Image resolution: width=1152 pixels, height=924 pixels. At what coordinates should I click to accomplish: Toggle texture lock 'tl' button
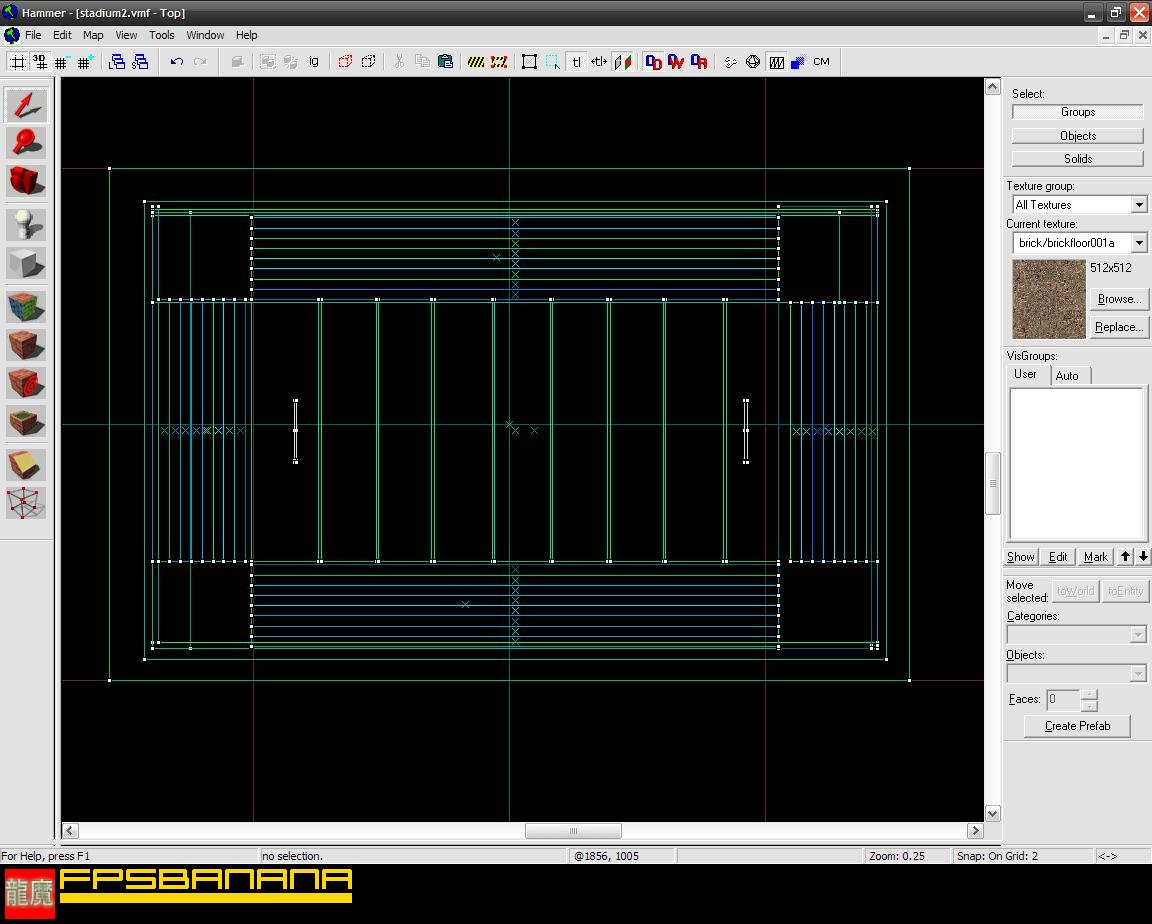click(x=576, y=62)
